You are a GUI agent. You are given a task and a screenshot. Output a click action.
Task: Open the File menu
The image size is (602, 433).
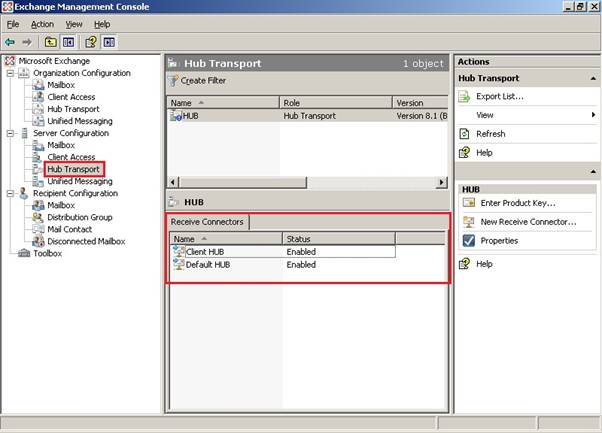(x=13, y=24)
